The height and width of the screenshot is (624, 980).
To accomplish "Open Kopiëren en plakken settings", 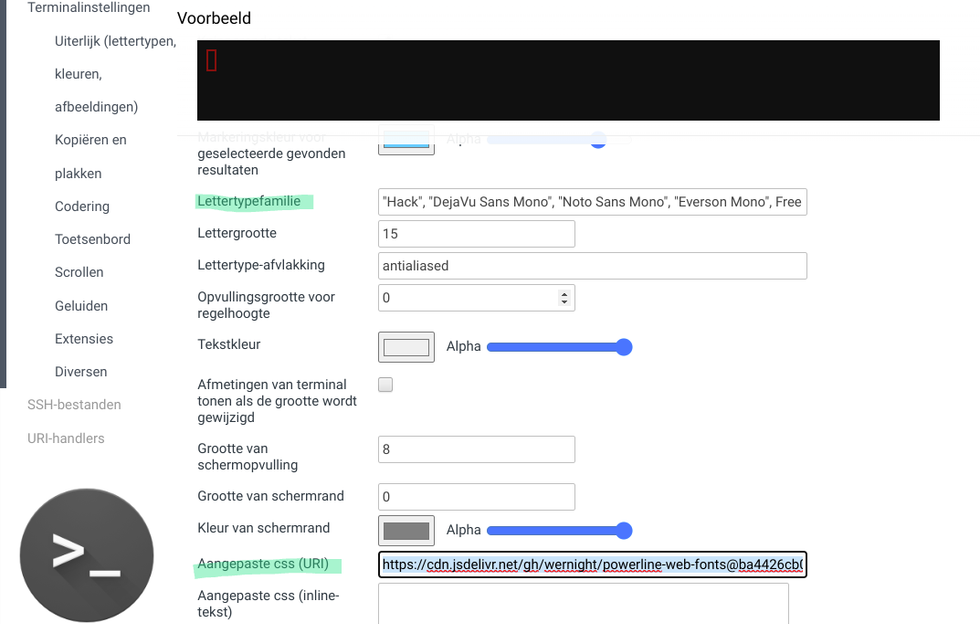I will pos(91,156).
